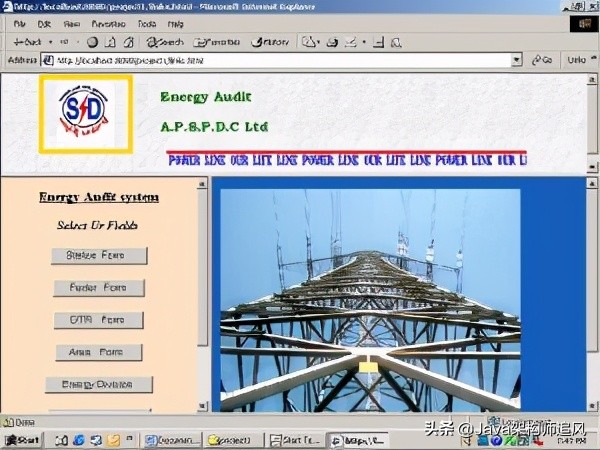Open the History pane from the toolbar
Image resolution: width=600 pixels, height=450 pixels.
[x=270, y=42]
